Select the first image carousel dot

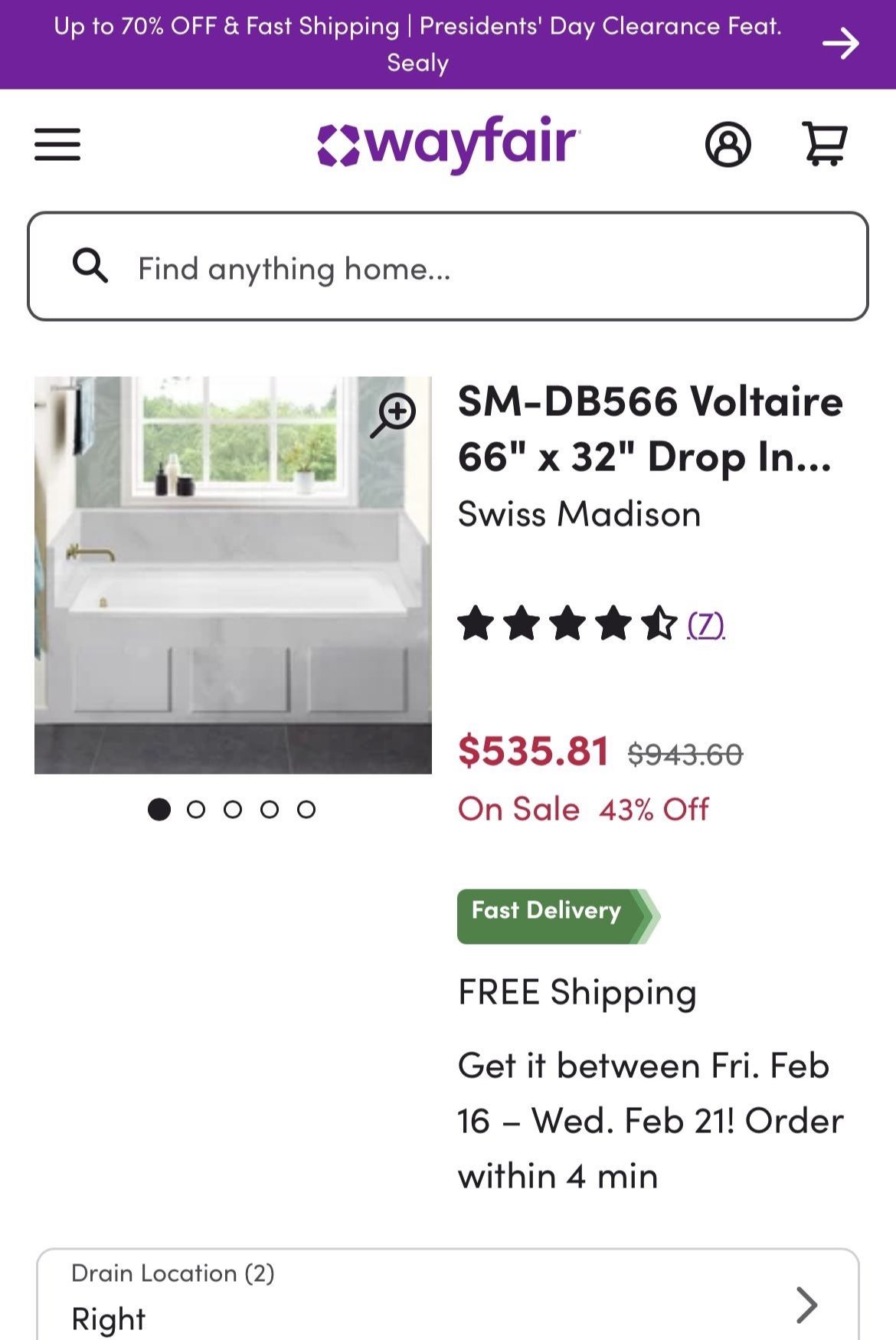pyautogui.click(x=159, y=809)
